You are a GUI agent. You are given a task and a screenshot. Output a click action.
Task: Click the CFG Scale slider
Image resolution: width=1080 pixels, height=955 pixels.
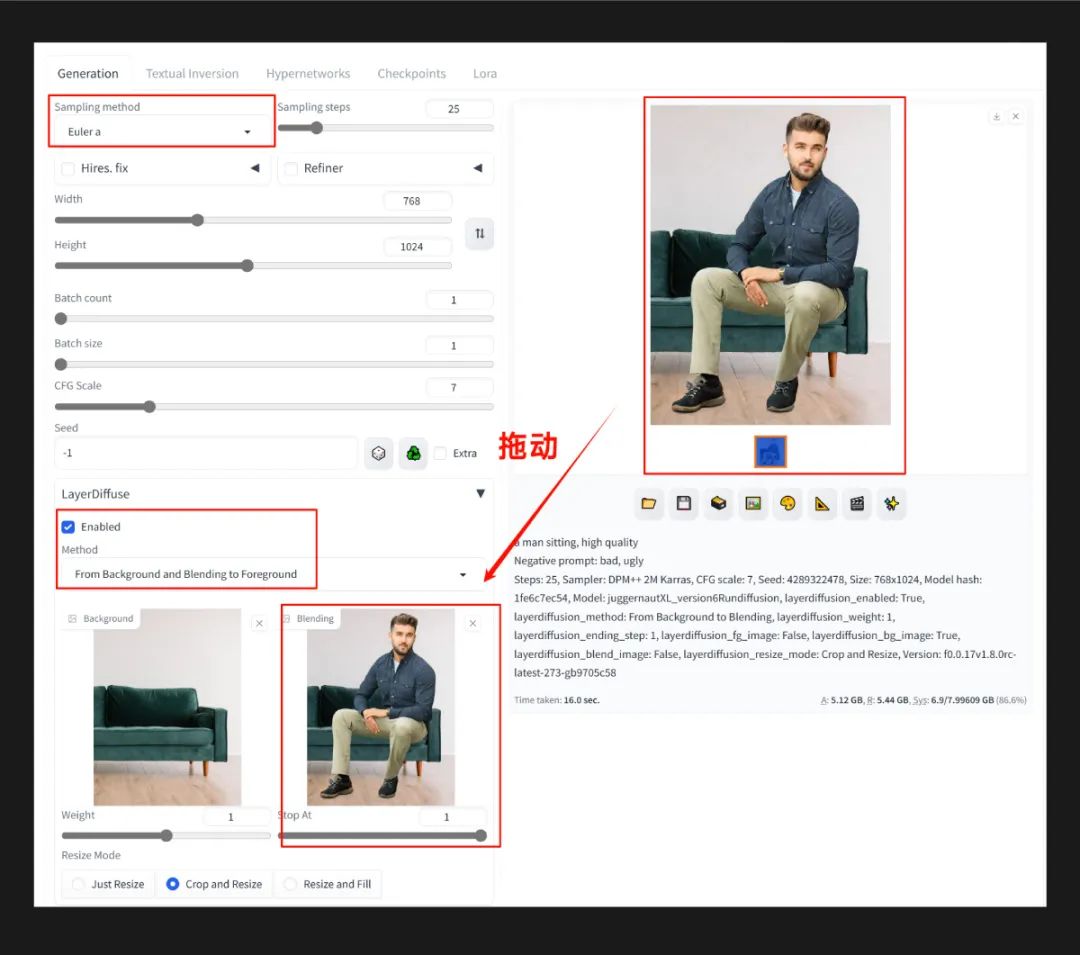coord(274,407)
